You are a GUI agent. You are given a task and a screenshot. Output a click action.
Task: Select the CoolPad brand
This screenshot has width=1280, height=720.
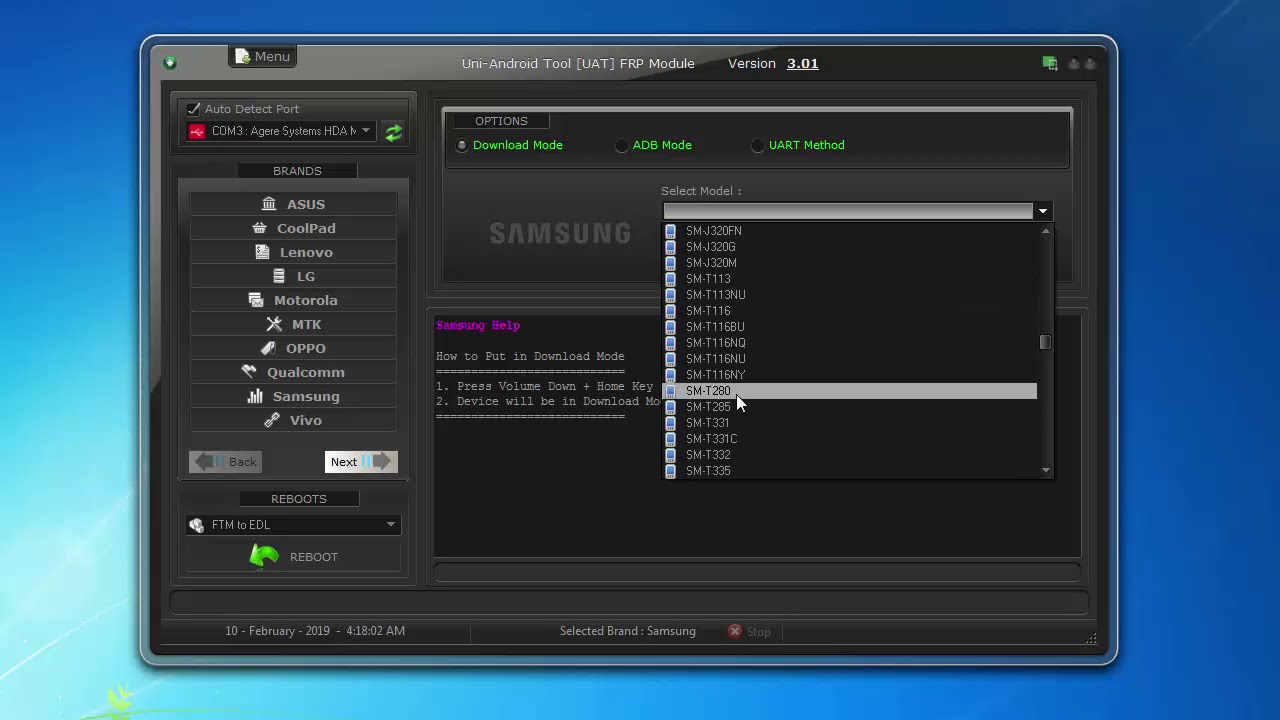(293, 228)
